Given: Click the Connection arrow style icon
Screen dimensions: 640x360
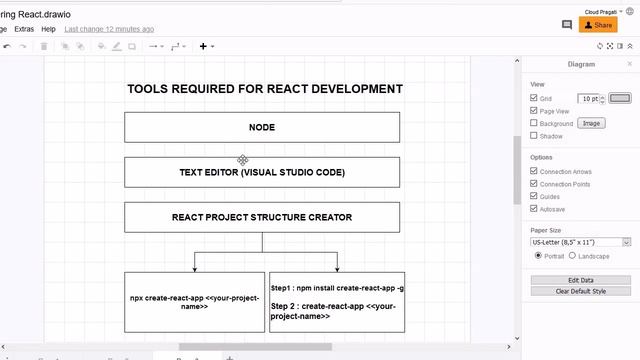Looking at the screenshot, I should pos(153,47).
